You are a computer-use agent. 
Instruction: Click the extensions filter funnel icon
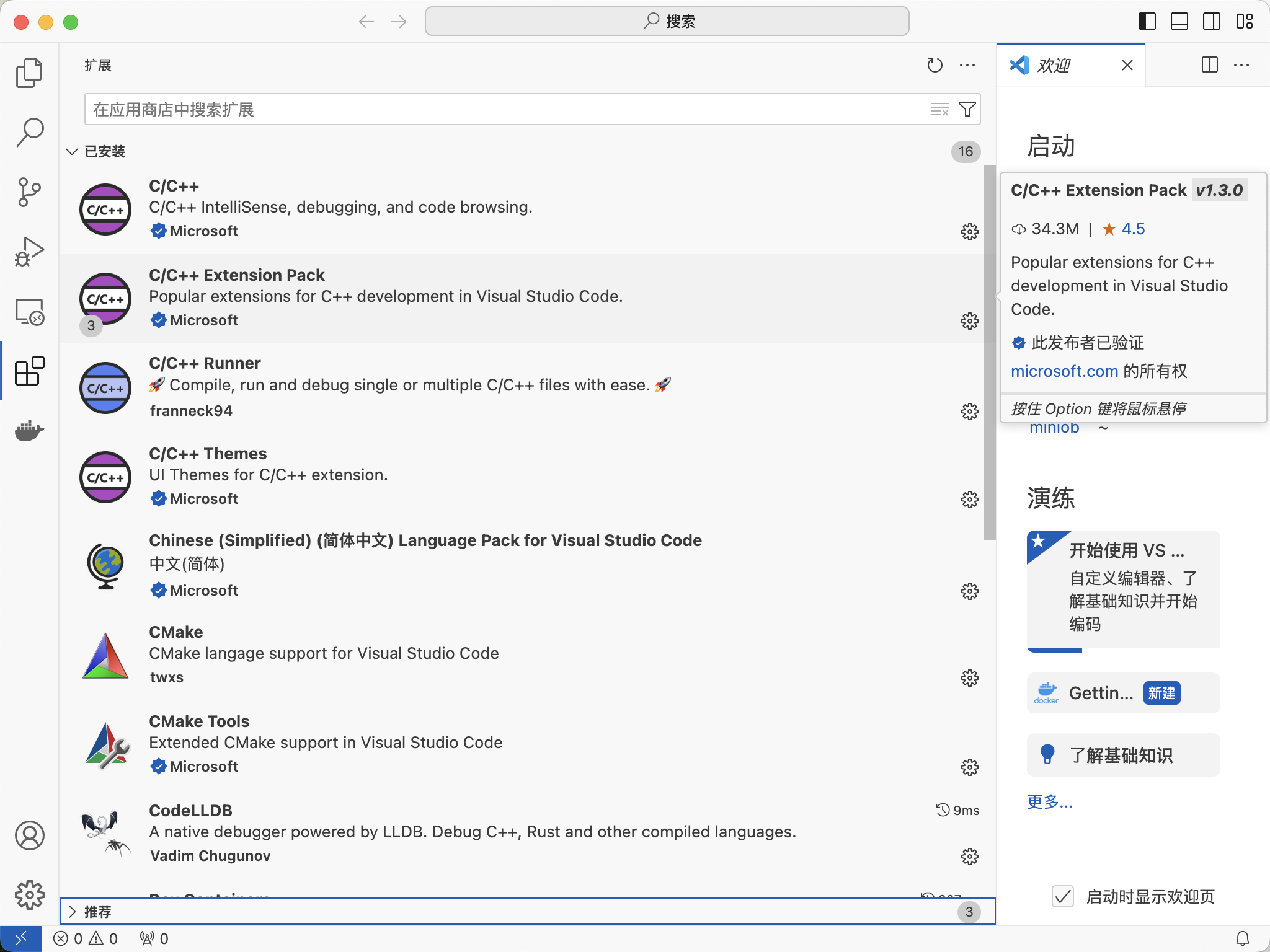[x=967, y=110]
